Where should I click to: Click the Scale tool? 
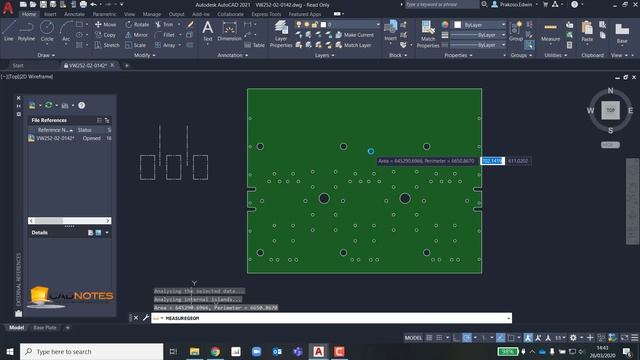tap(136, 45)
